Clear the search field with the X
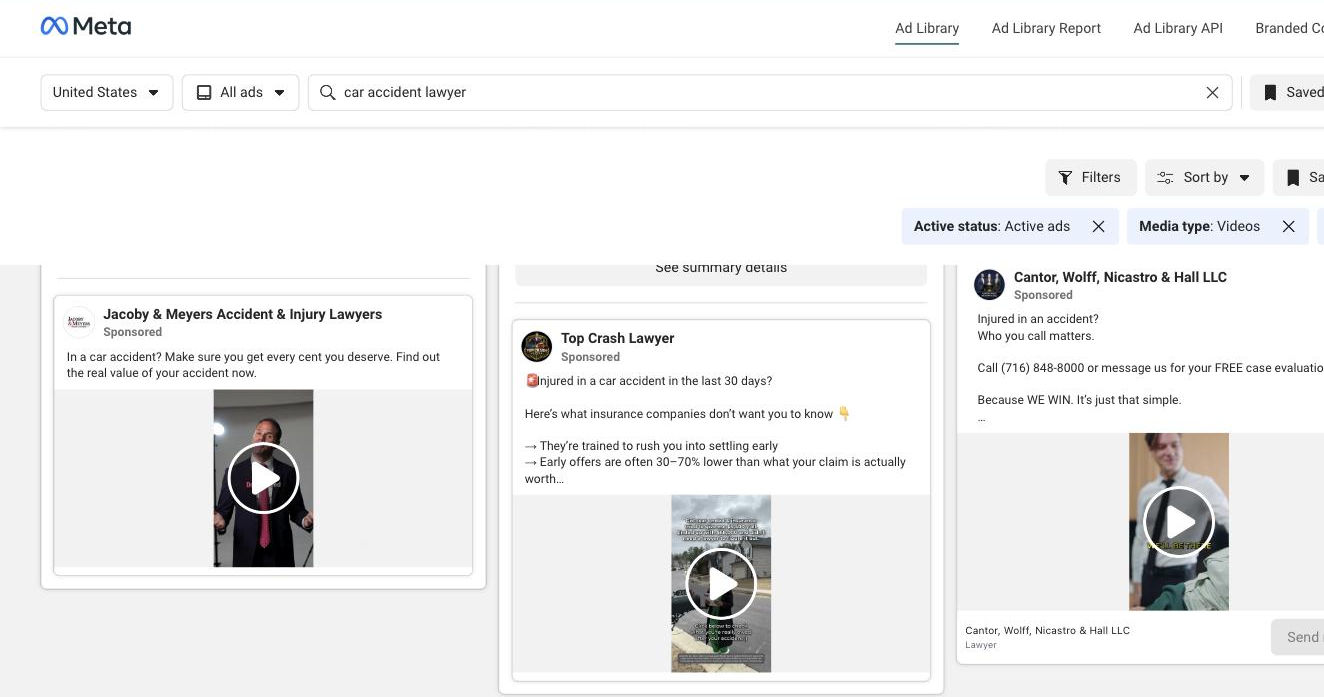Image resolution: width=1324 pixels, height=697 pixels. 1212,92
